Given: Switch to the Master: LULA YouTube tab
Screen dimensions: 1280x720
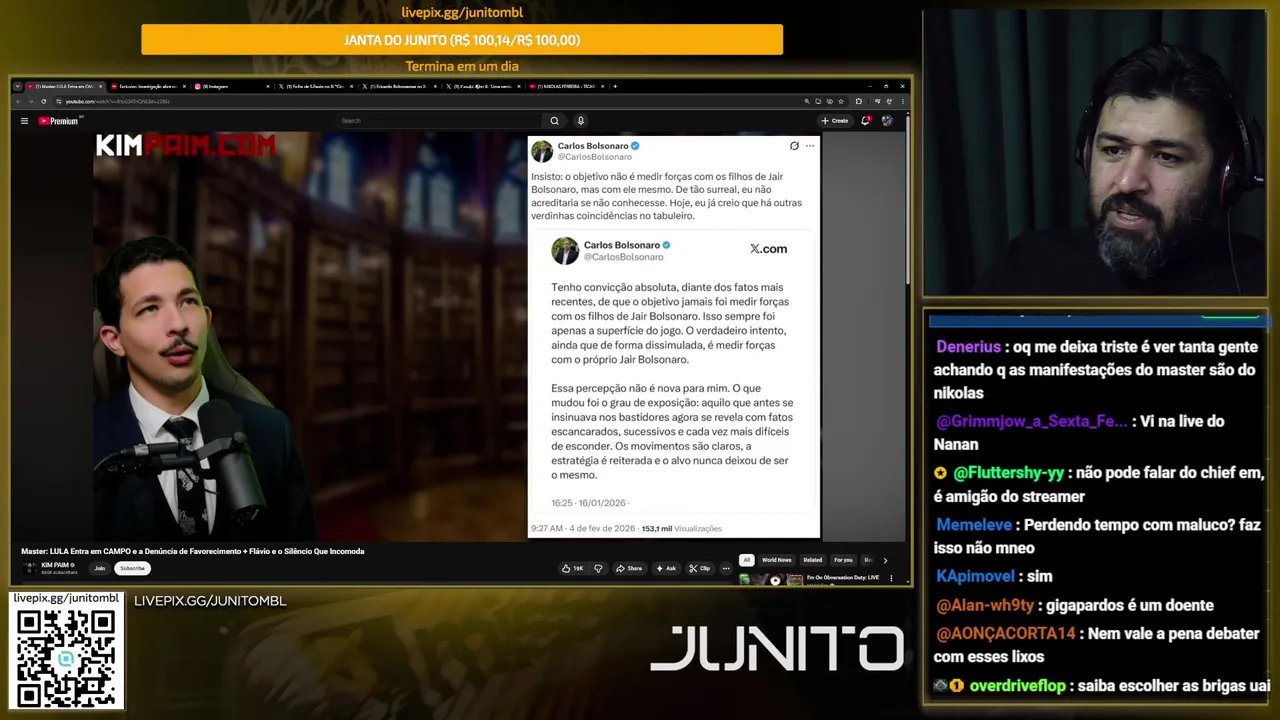Looking at the screenshot, I should pyautogui.click(x=63, y=86).
